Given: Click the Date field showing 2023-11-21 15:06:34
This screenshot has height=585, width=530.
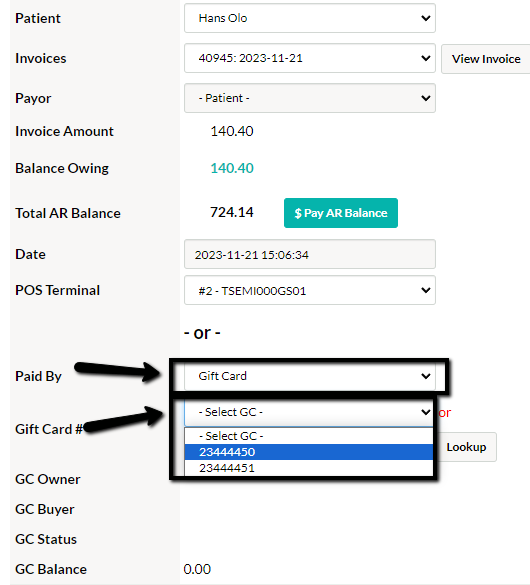Looking at the screenshot, I should coord(310,254).
